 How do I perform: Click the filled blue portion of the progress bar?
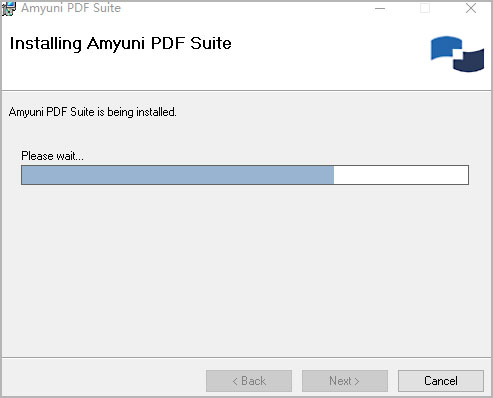(x=178, y=175)
